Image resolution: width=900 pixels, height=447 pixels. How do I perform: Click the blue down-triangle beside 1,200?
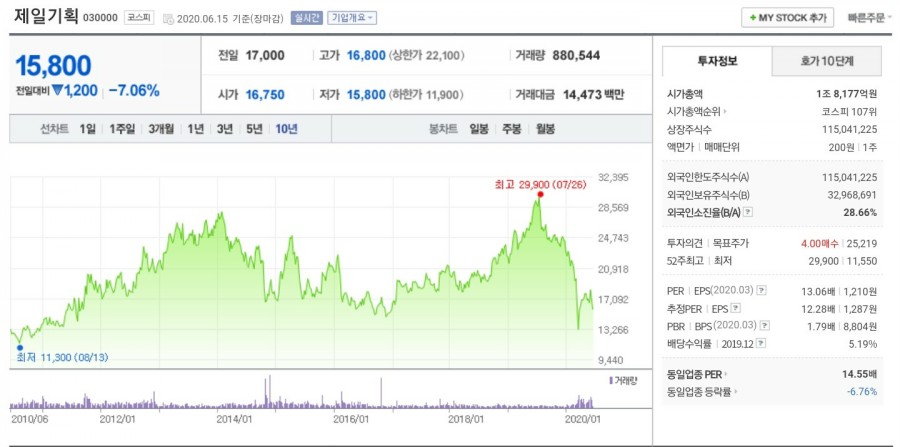[57, 90]
